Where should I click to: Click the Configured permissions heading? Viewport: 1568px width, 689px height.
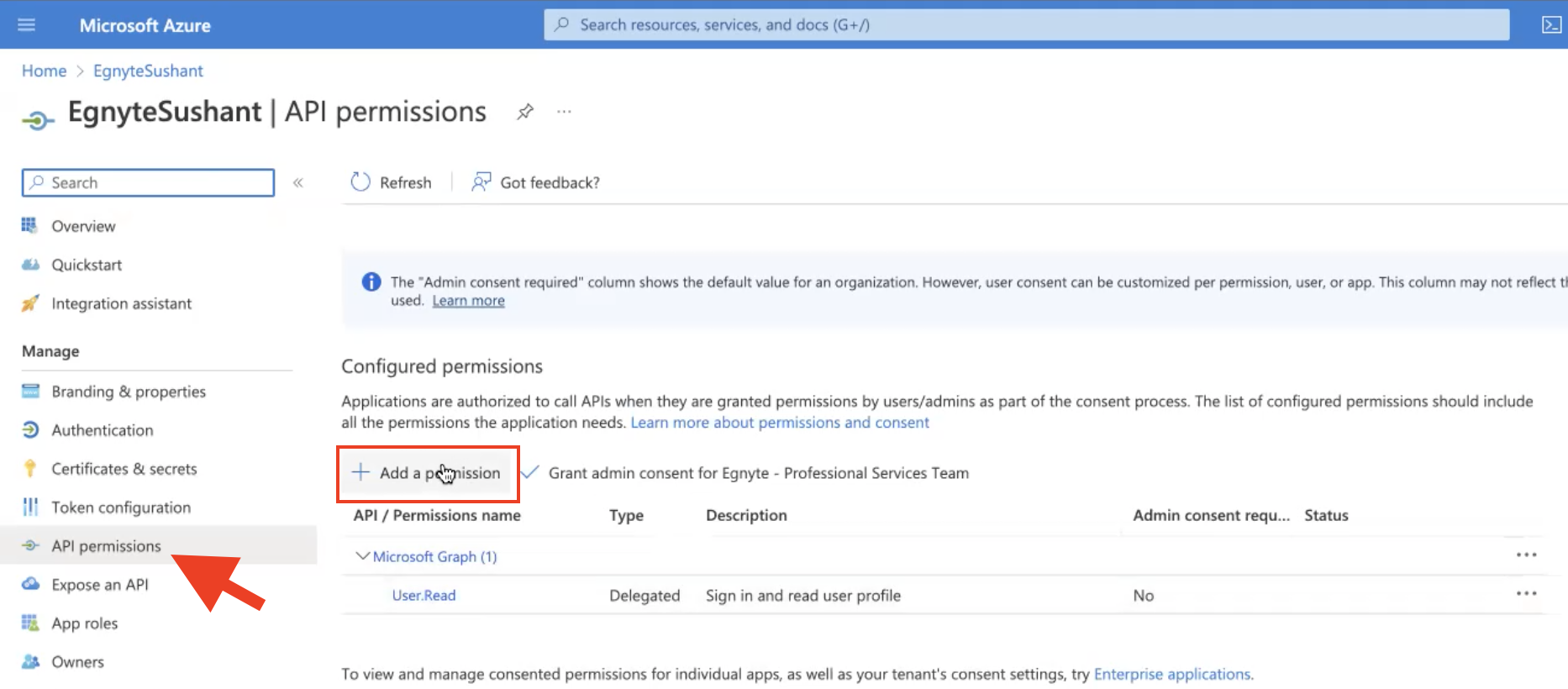(x=442, y=366)
